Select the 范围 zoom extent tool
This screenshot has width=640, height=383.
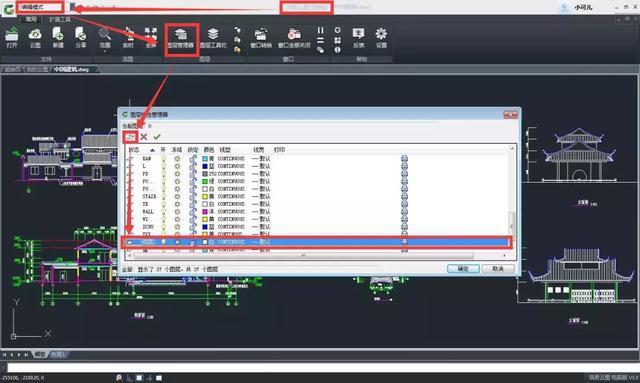click(x=105, y=38)
